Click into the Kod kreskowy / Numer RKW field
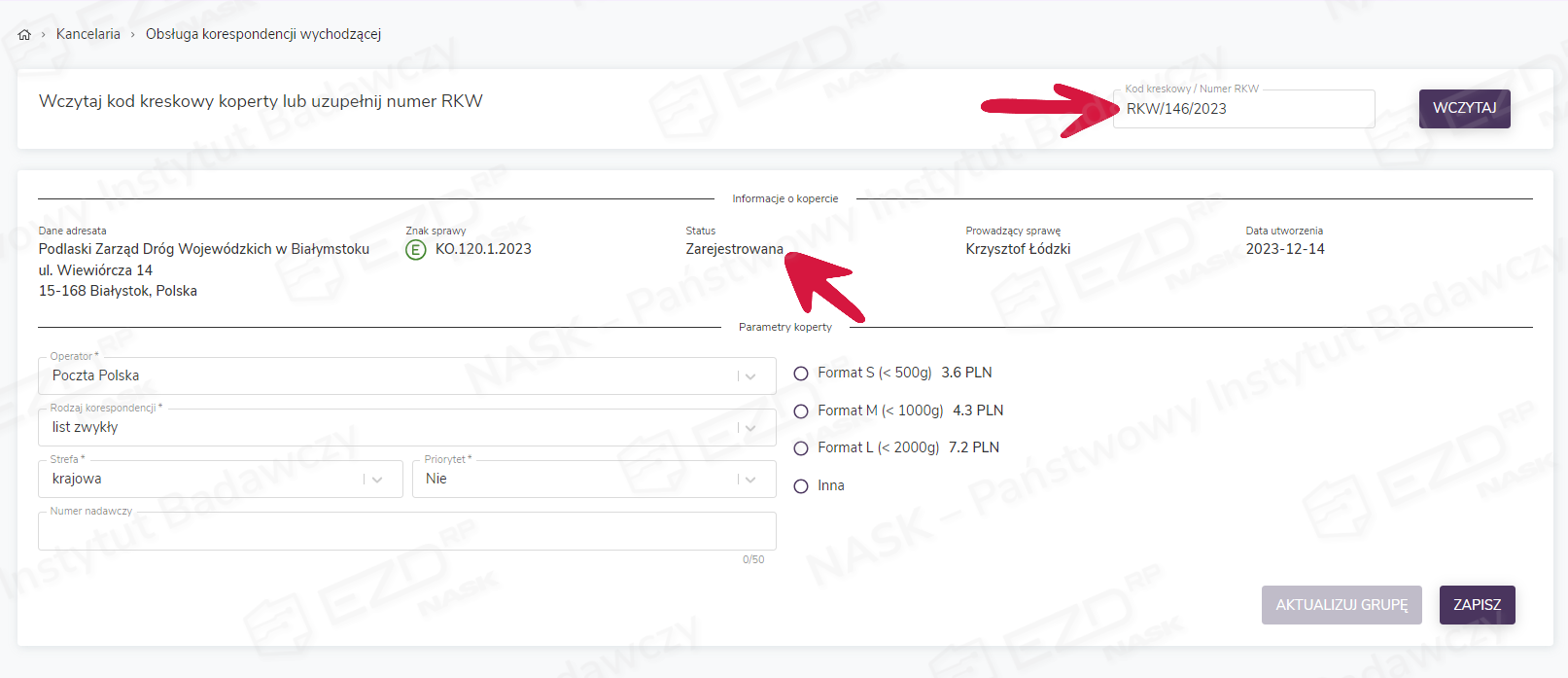Image resolution: width=1568 pixels, height=678 pixels. (x=1242, y=109)
